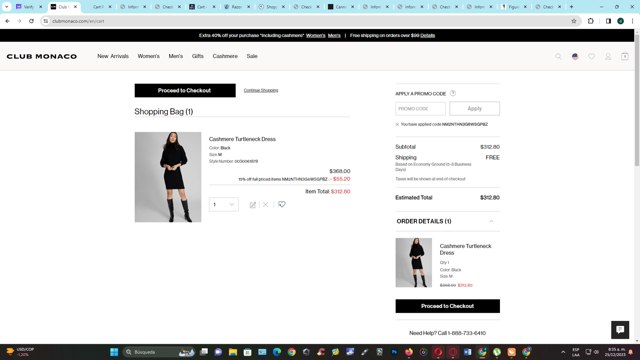Close the Club Monaco tab

coord(76,7)
